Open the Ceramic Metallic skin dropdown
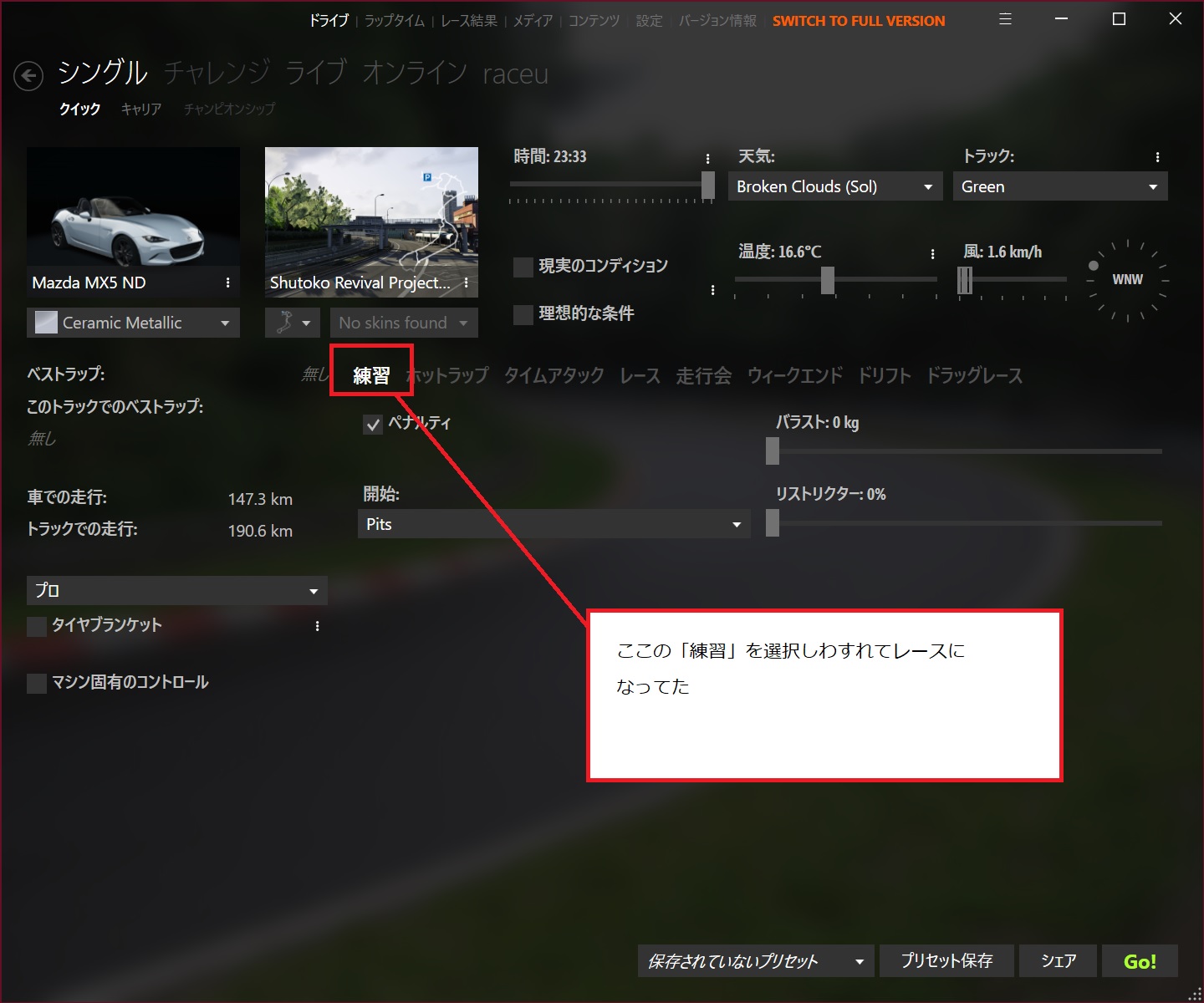Image resolution: width=1204 pixels, height=1003 pixels. click(x=133, y=323)
